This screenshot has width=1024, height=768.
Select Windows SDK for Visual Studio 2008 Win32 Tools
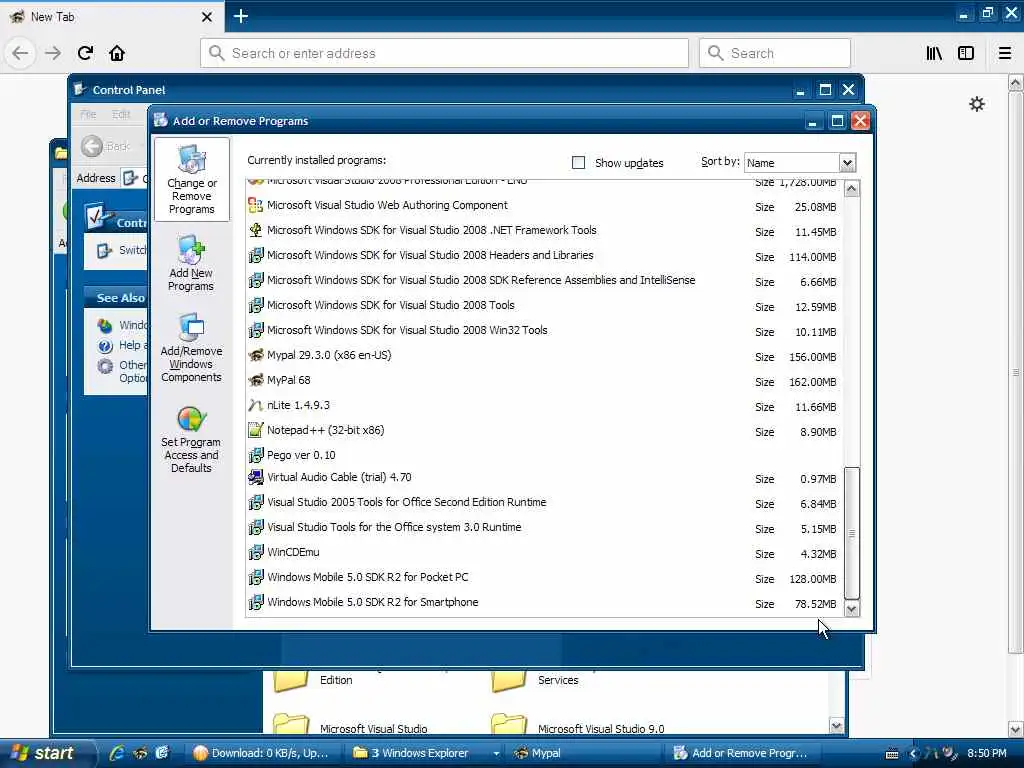tap(544, 330)
